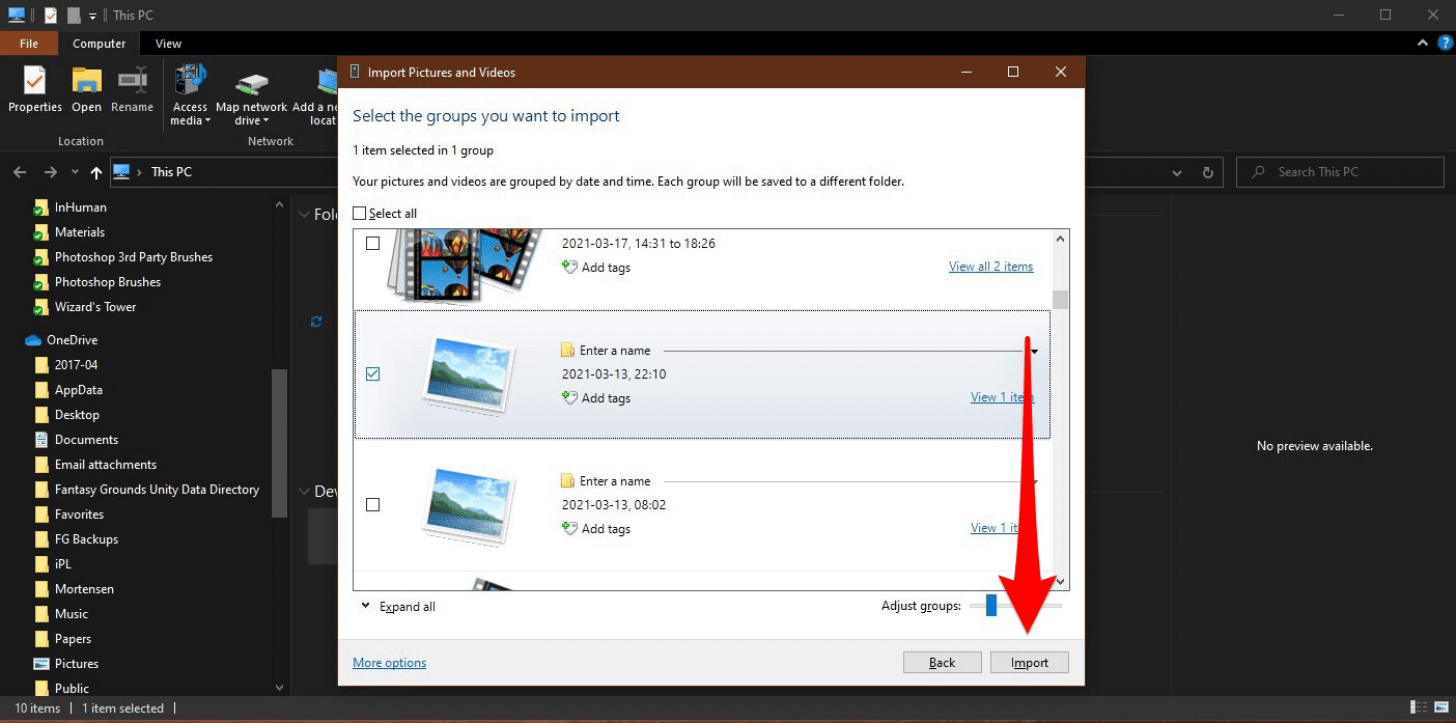This screenshot has width=1456, height=723.
Task: Expand all groups in the import dialog
Action: coord(398,607)
